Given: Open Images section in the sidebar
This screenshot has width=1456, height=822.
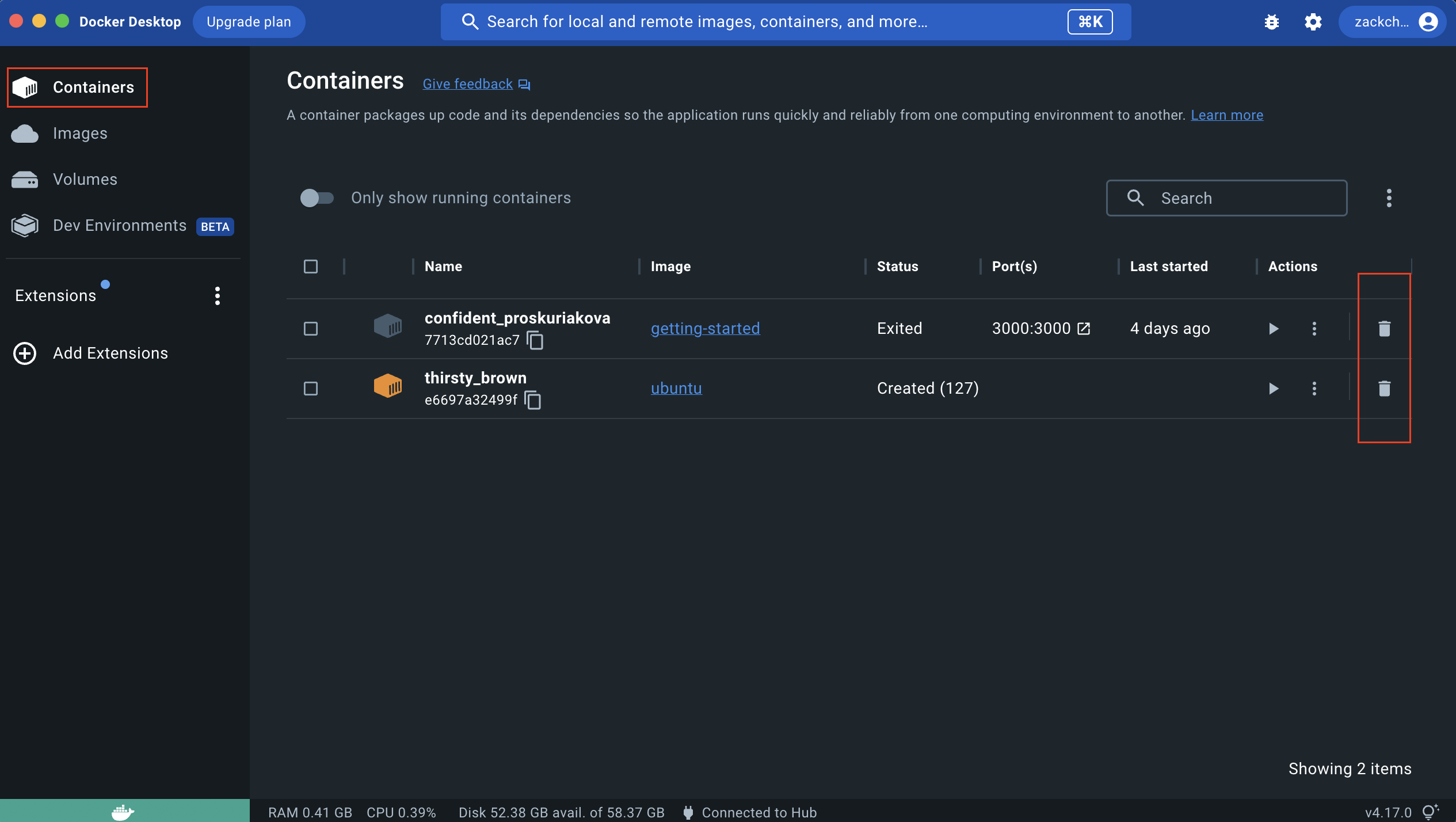Looking at the screenshot, I should 59,134.
